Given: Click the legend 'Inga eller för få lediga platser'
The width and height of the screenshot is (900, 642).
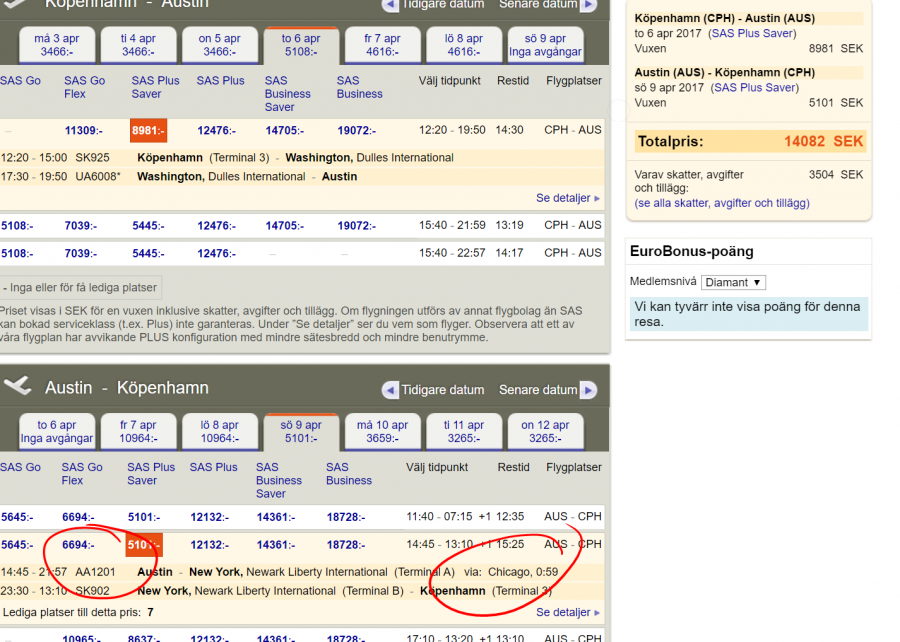Looking at the screenshot, I should pyautogui.click(x=80, y=287).
